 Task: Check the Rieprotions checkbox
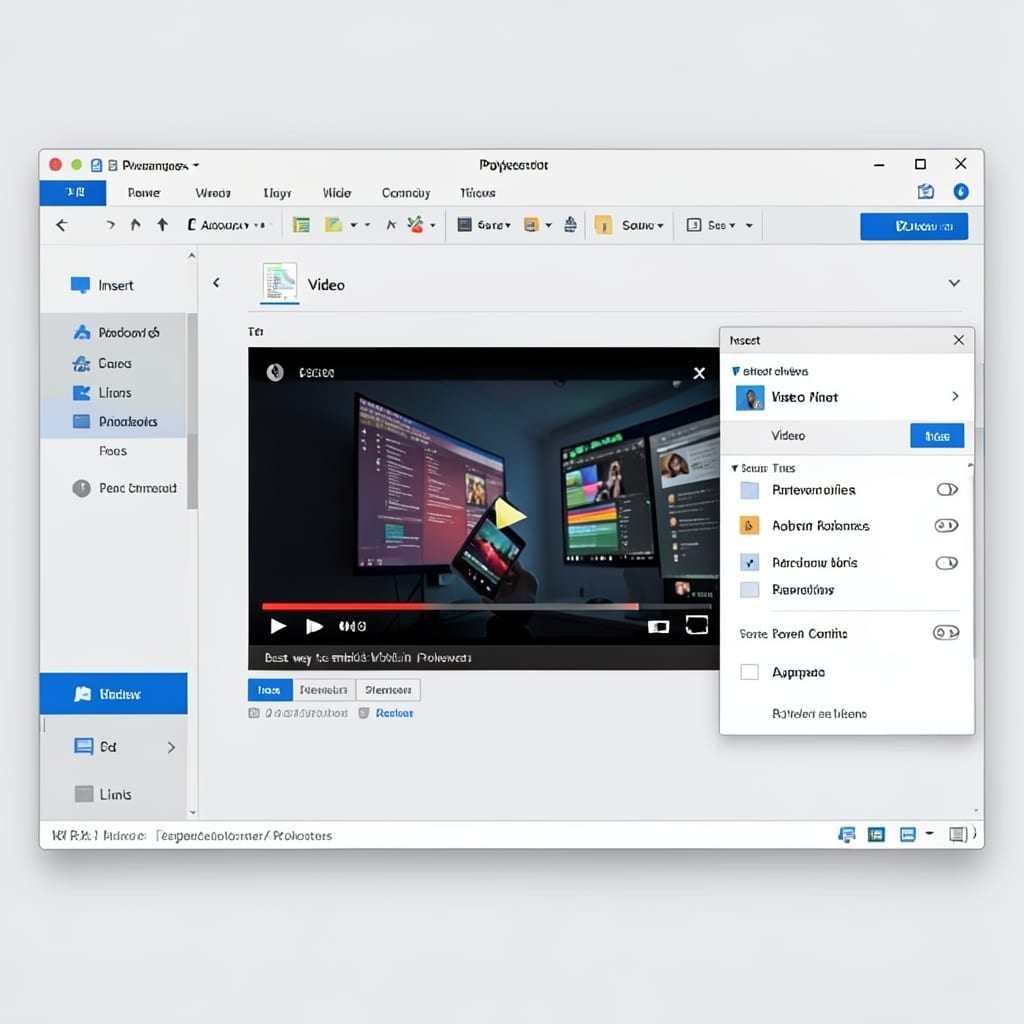tap(750, 590)
